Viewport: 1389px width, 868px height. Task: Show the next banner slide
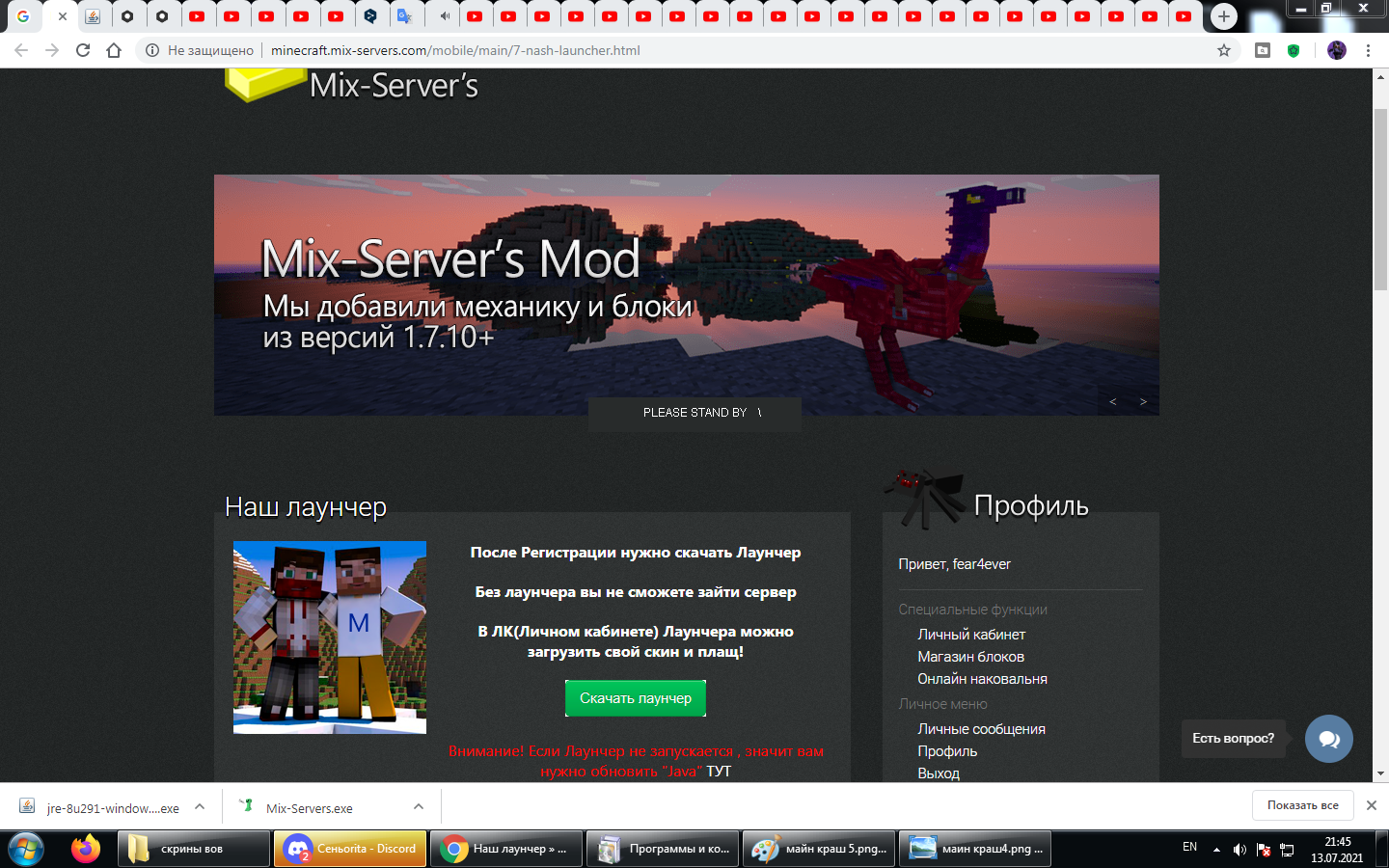click(x=1143, y=401)
